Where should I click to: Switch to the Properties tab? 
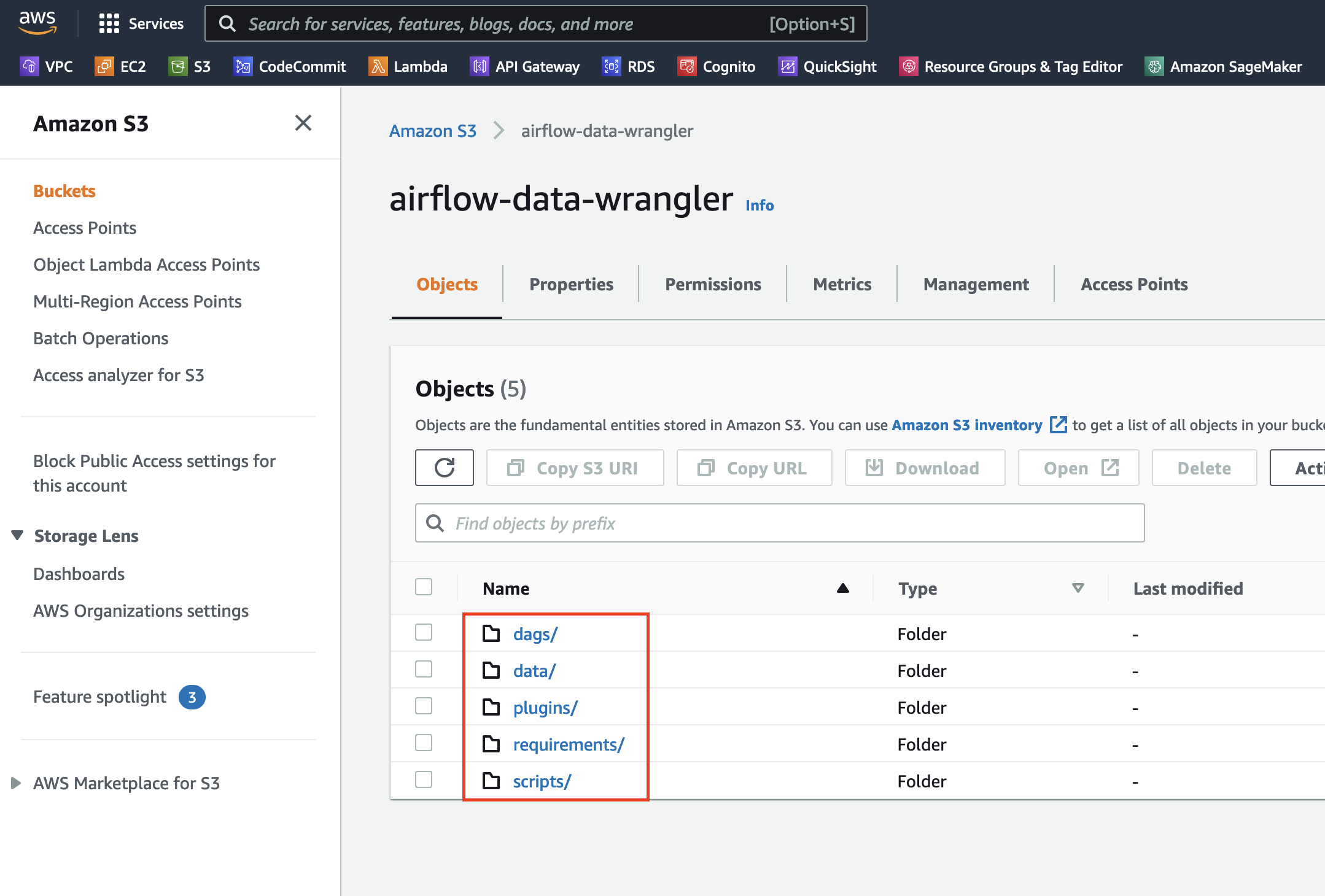click(571, 284)
